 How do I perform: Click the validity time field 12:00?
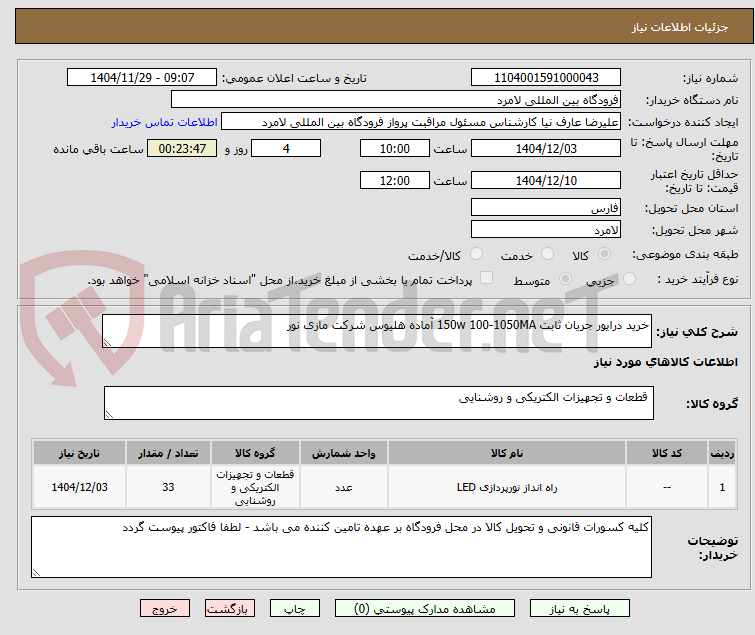394,180
